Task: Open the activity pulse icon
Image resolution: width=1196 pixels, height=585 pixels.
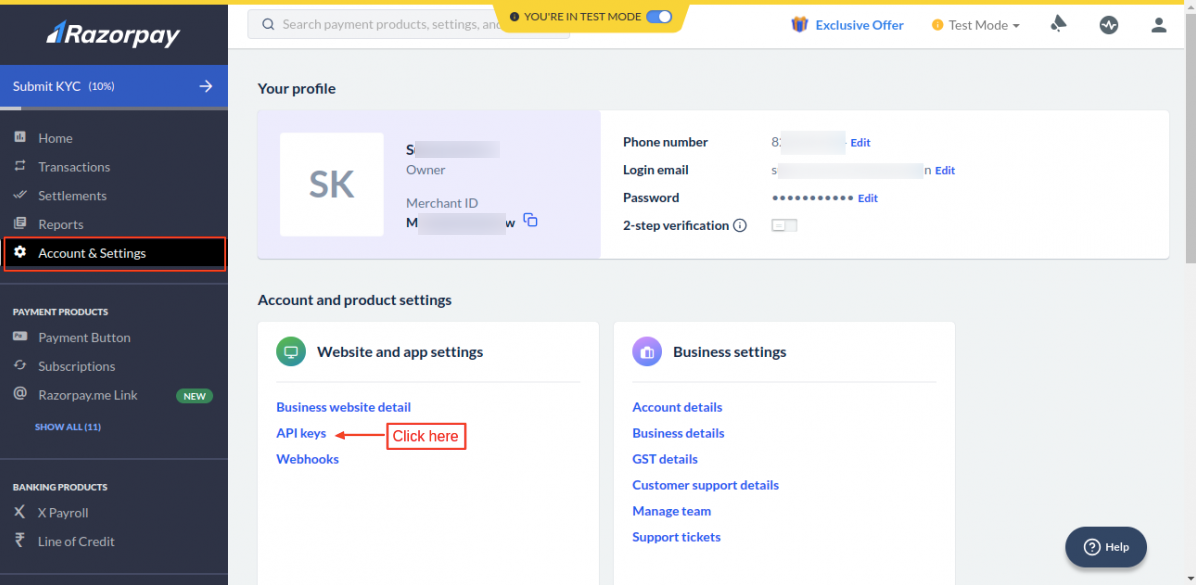Action: click(x=1108, y=25)
